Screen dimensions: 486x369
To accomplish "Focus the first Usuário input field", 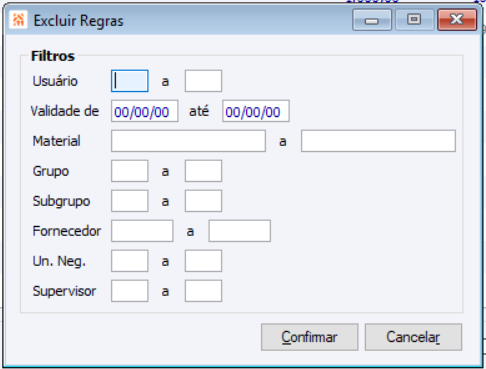I will (130, 81).
